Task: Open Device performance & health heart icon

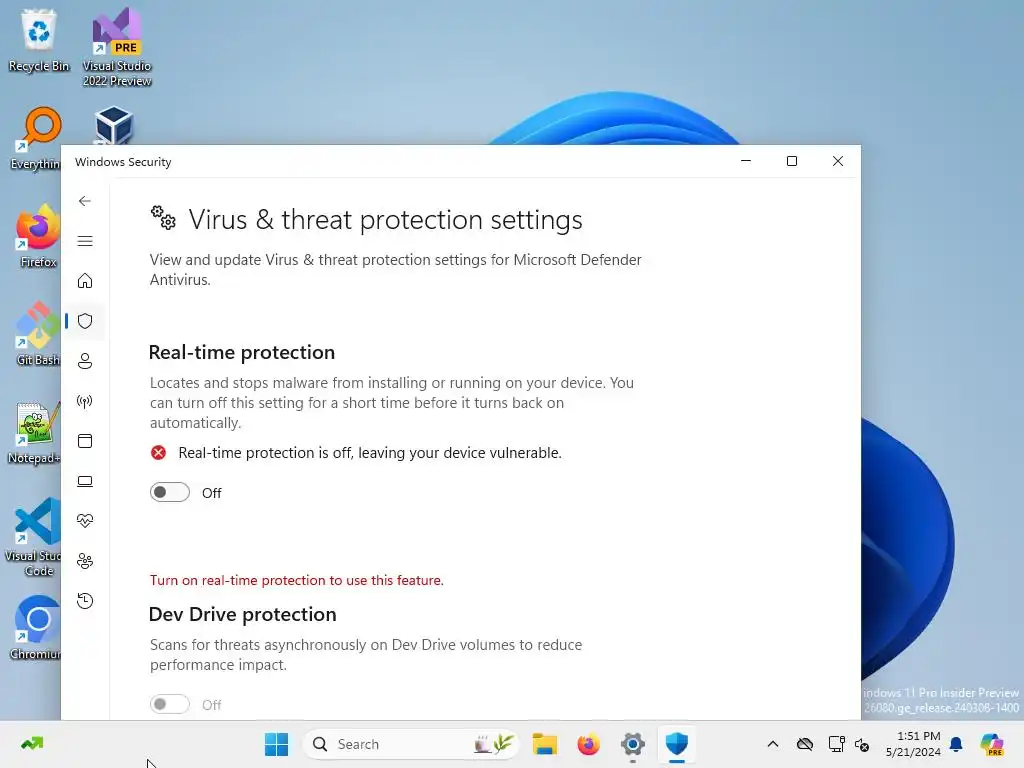Action: tap(85, 520)
